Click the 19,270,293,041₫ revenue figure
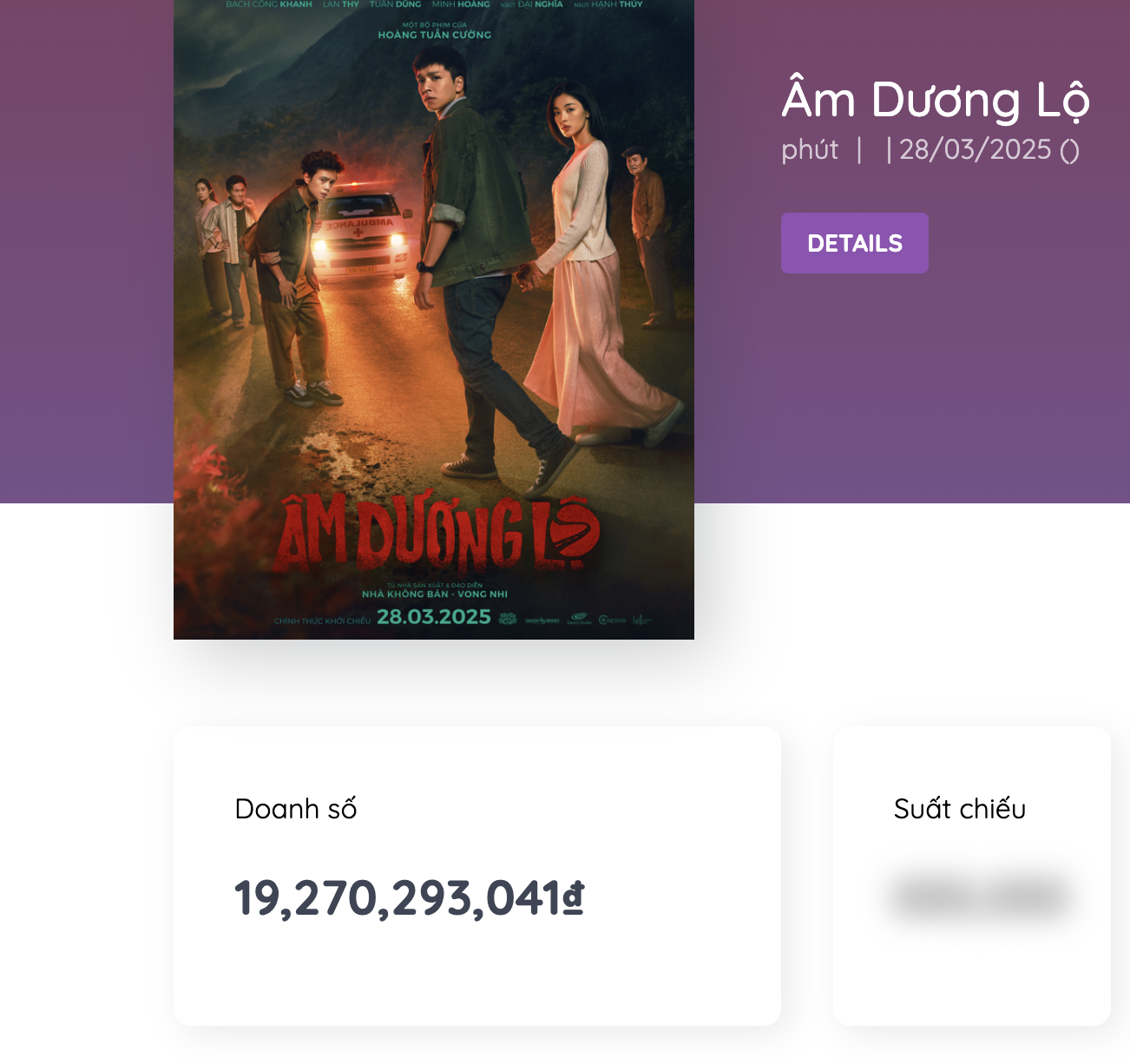Screen dimensions: 1130x1064 point(409,897)
